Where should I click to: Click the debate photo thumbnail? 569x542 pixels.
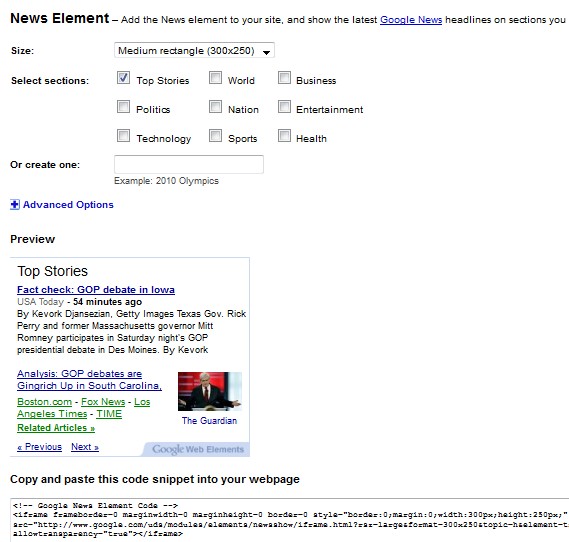click(x=210, y=391)
